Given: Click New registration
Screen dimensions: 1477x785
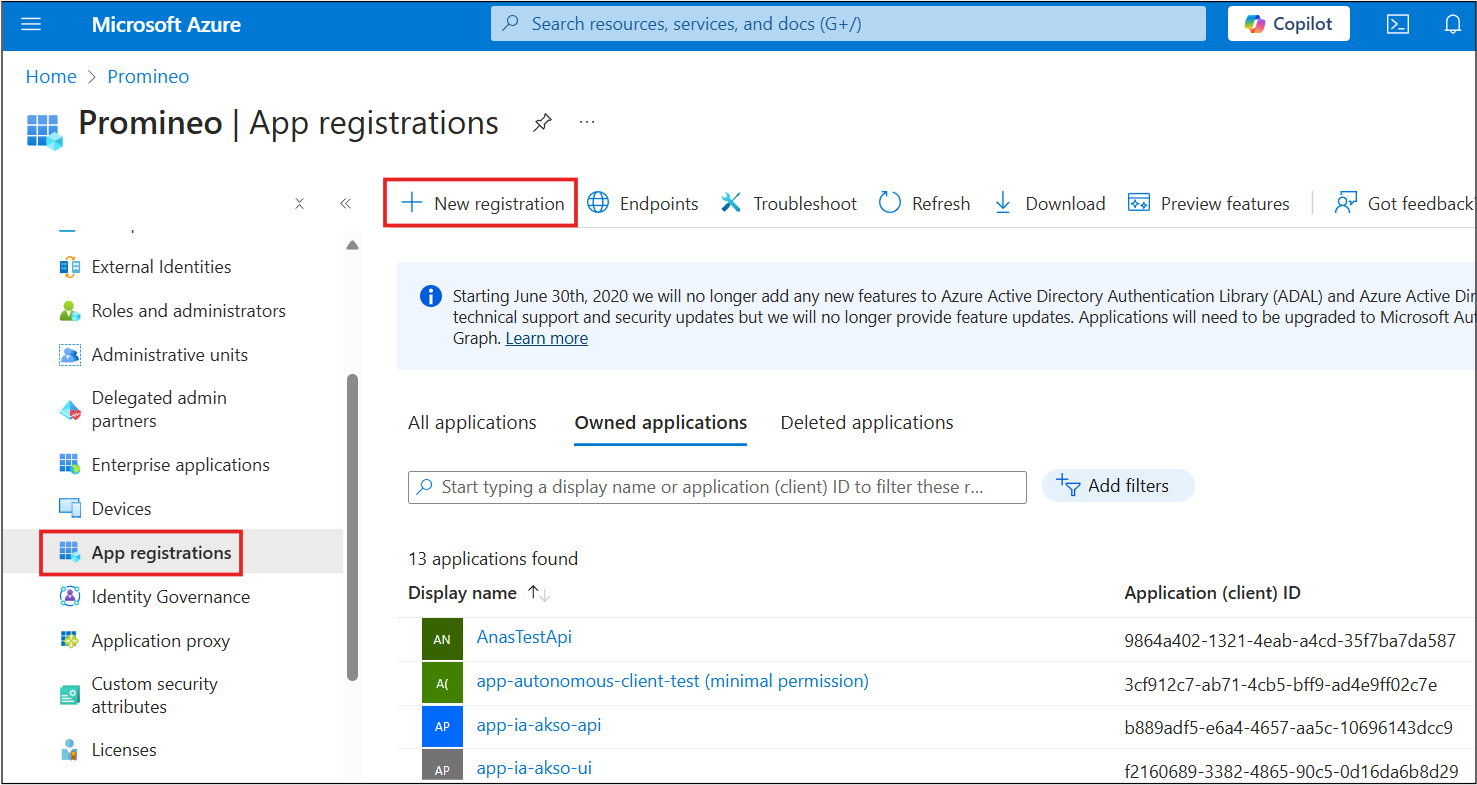Looking at the screenshot, I should coord(482,203).
